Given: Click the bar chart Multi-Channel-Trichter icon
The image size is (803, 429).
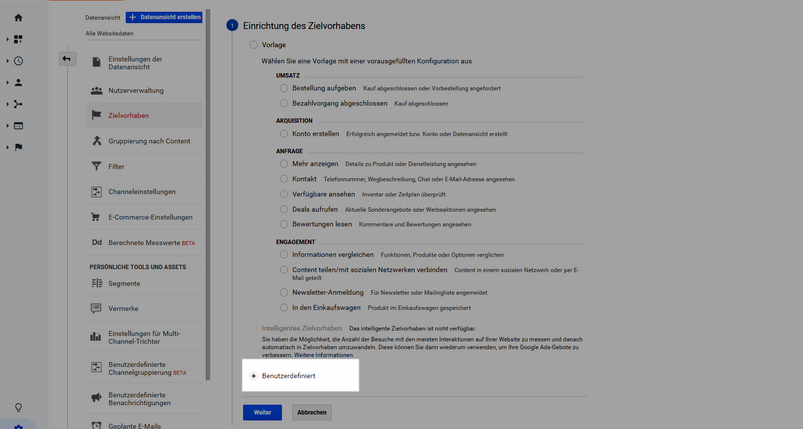Looking at the screenshot, I should pyautogui.click(x=96, y=337).
